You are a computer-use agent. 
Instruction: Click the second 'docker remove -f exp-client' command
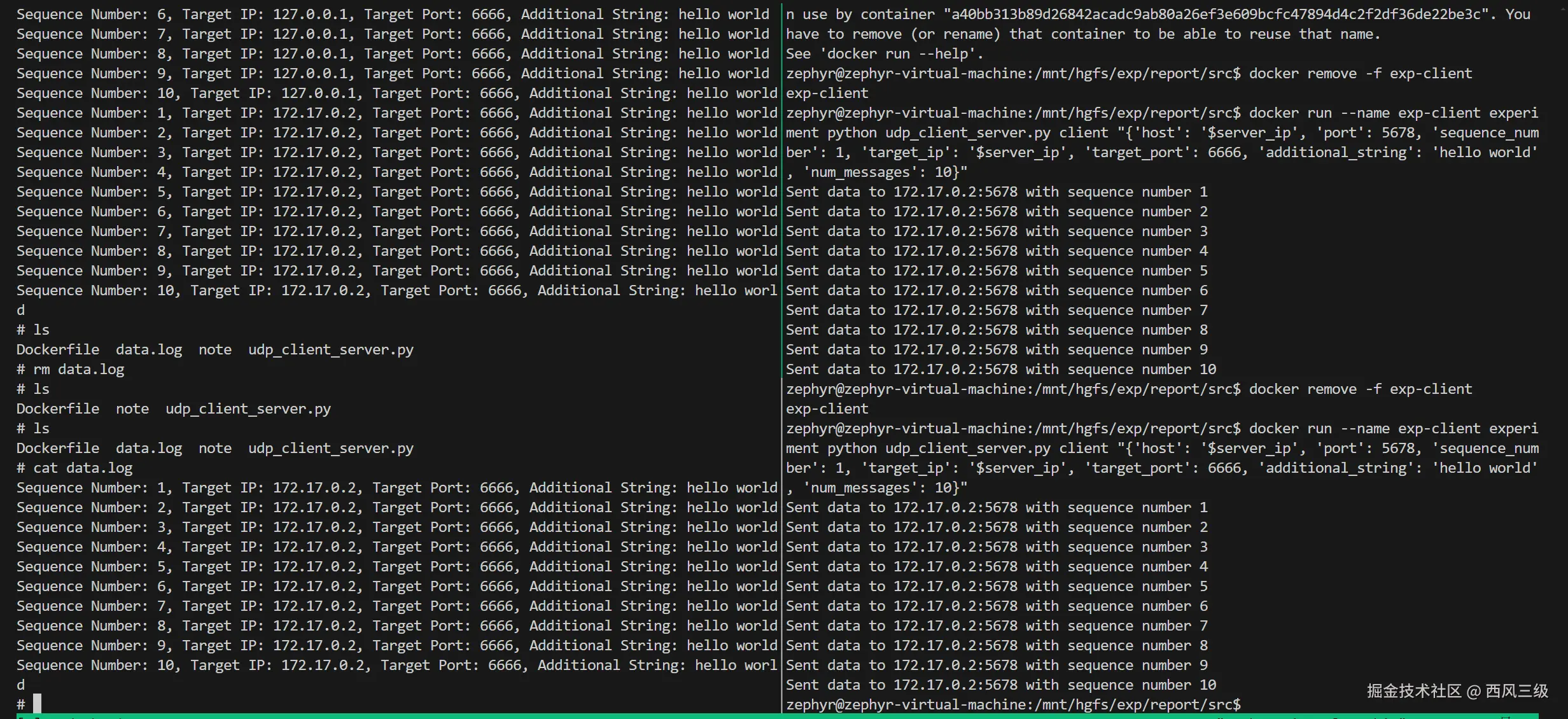click(1360, 389)
